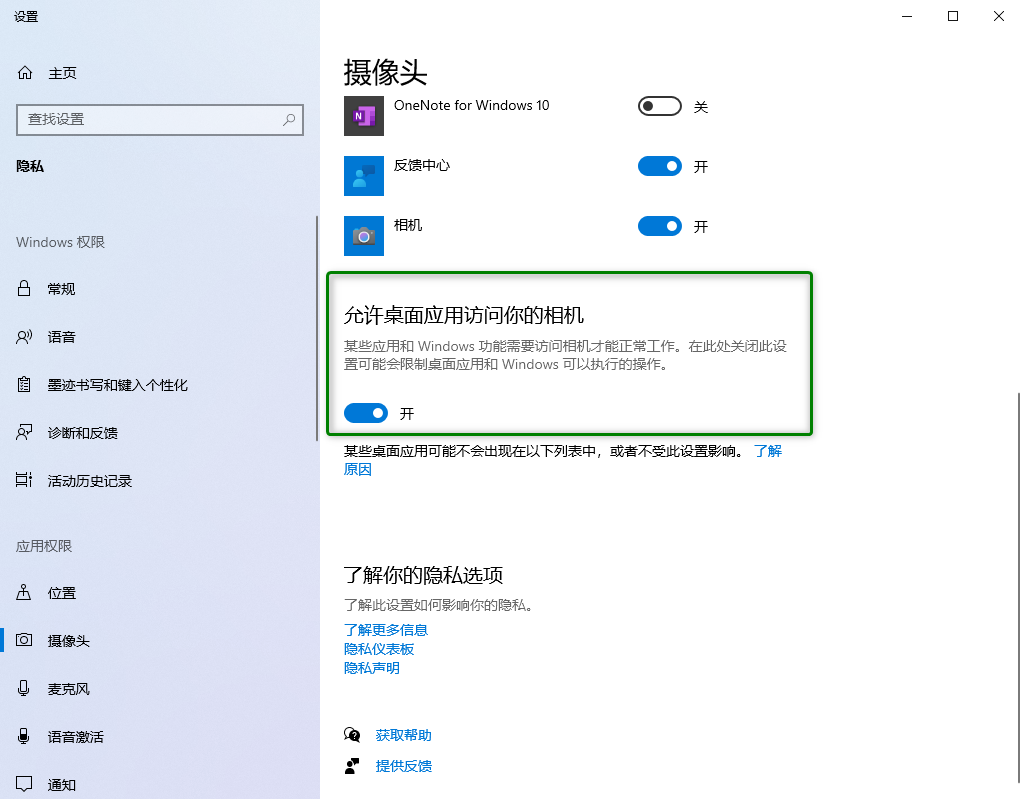Viewport: 1022px width, 799px height.
Task: Select the lock icon for 常规
Action: click(x=24, y=288)
